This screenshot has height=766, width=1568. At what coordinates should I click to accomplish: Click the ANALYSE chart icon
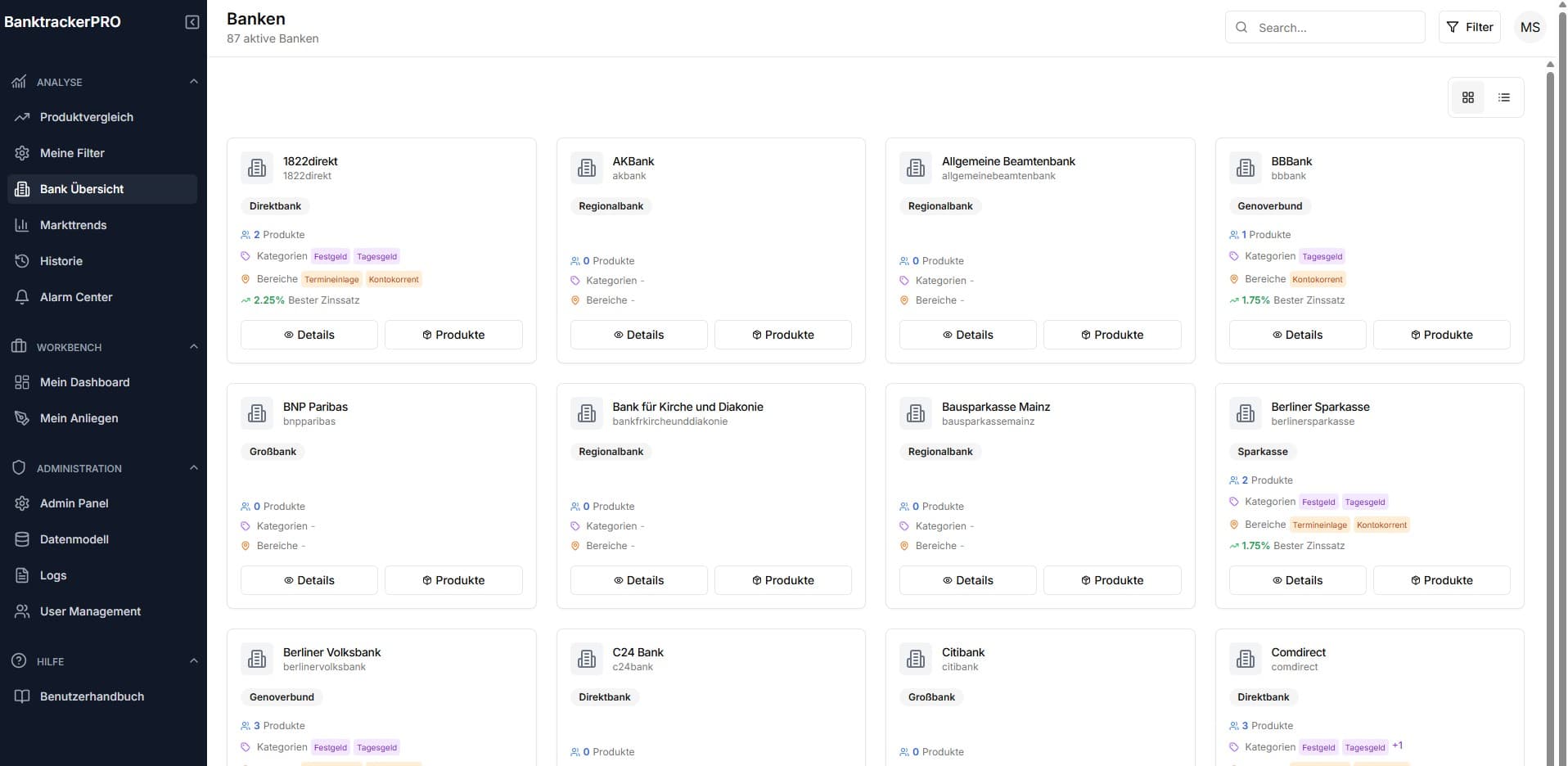[19, 81]
